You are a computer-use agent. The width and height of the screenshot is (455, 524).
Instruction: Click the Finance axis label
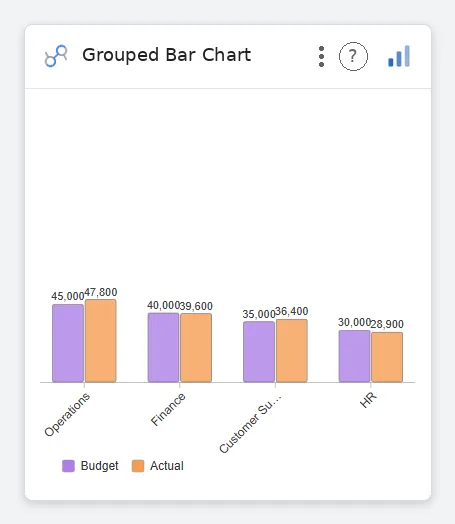168,409
